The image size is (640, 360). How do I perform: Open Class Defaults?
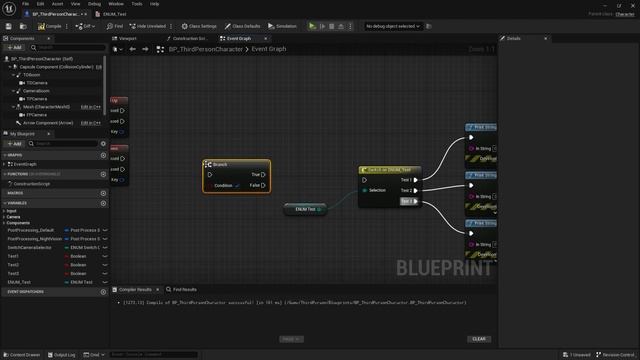click(x=242, y=27)
